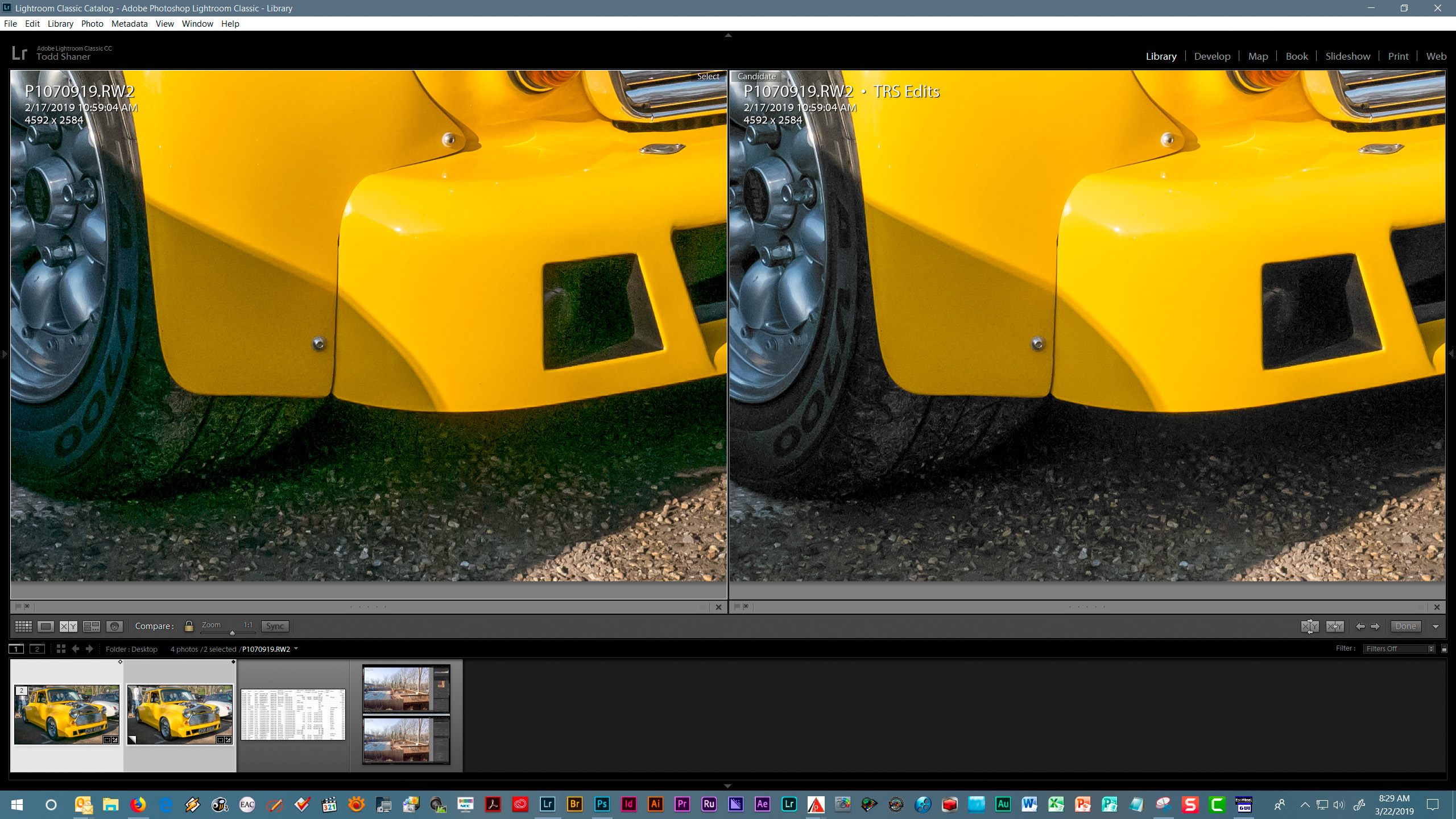Click the Make Select X←Y icon
Viewport: 1456px width, 819px height.
[1334, 626]
